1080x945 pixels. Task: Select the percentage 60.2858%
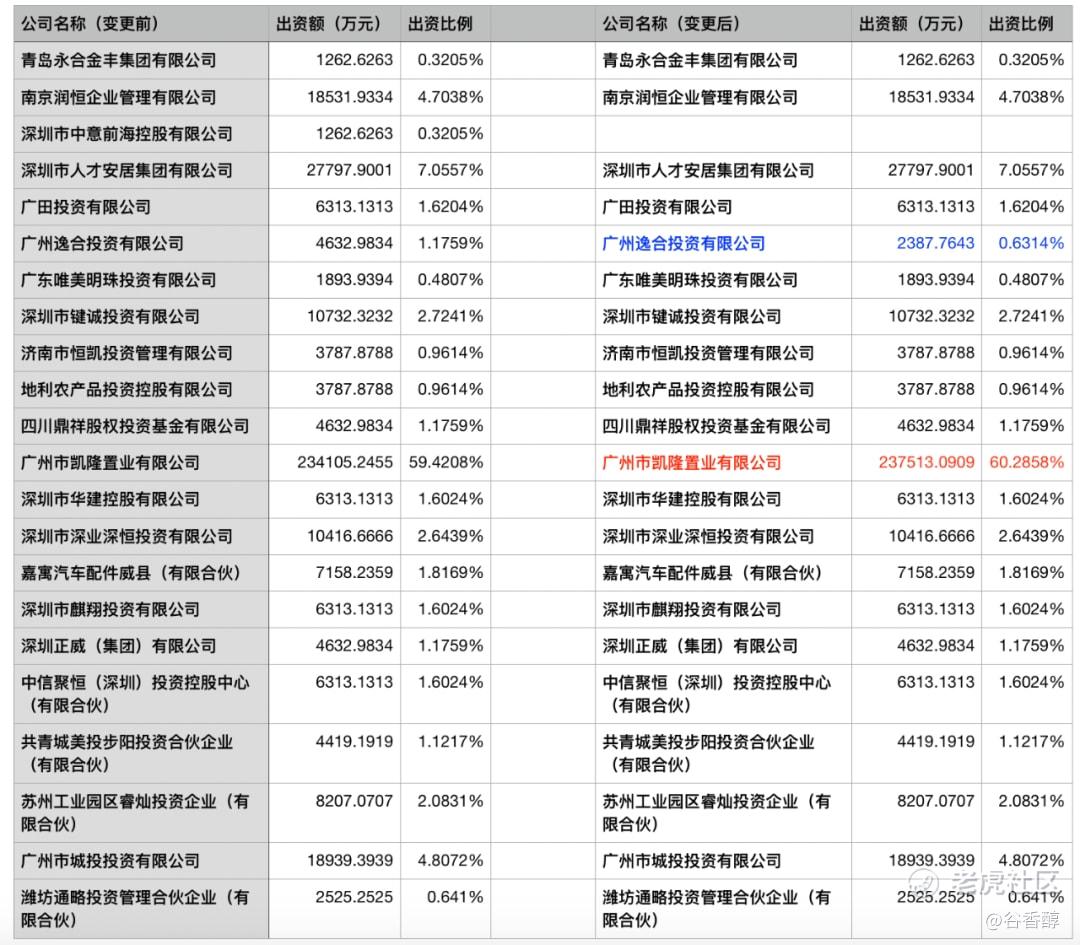1026,462
